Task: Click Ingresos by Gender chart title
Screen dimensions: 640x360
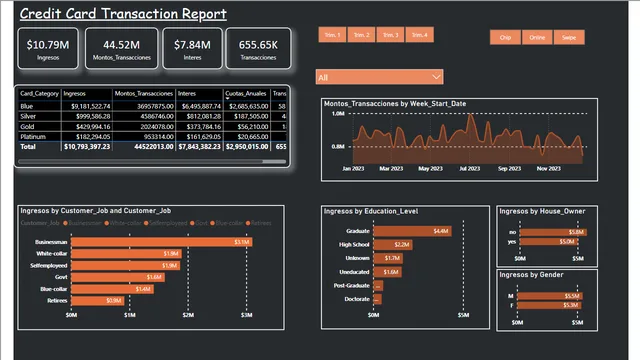Action: (531, 275)
